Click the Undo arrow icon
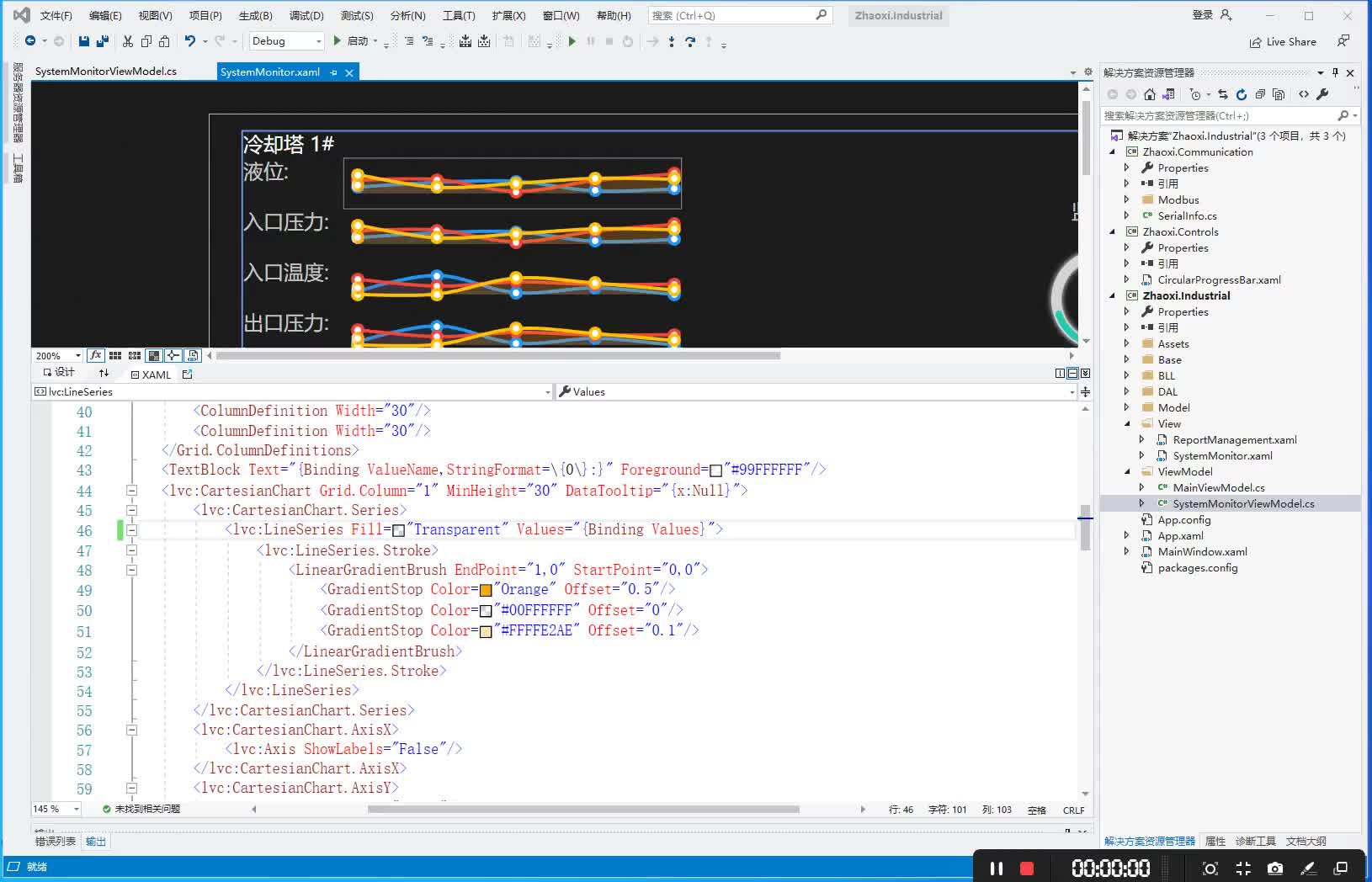This screenshot has height=882, width=1372. point(190,40)
